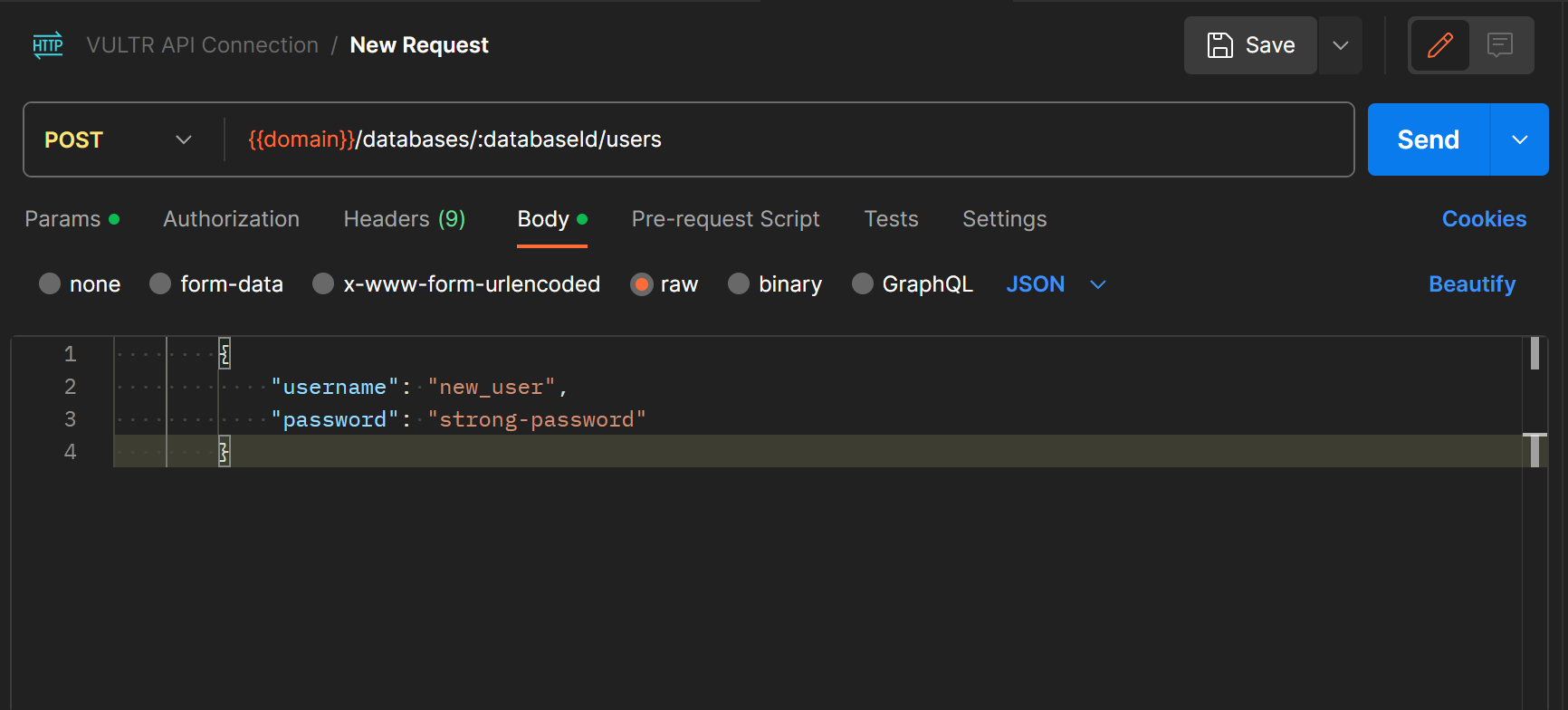This screenshot has width=1568, height=710.
Task: Open the JSON format dropdown
Action: click(1056, 284)
